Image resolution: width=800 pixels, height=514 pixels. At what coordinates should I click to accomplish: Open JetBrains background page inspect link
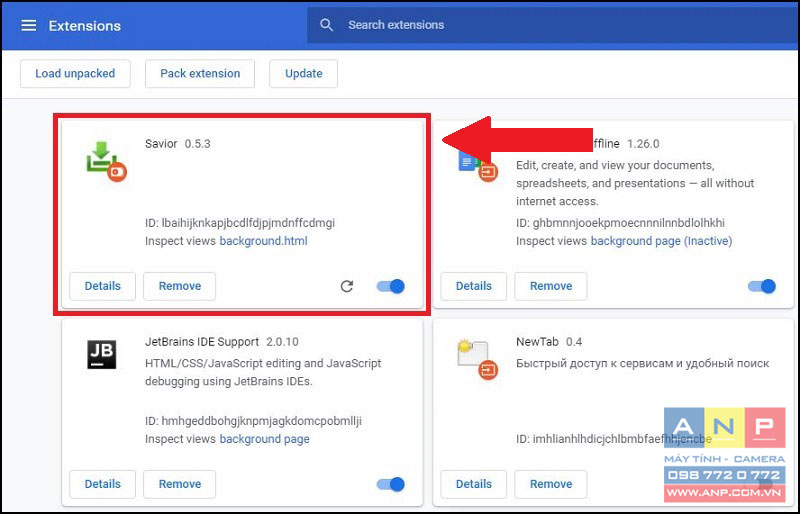pyautogui.click(x=264, y=439)
